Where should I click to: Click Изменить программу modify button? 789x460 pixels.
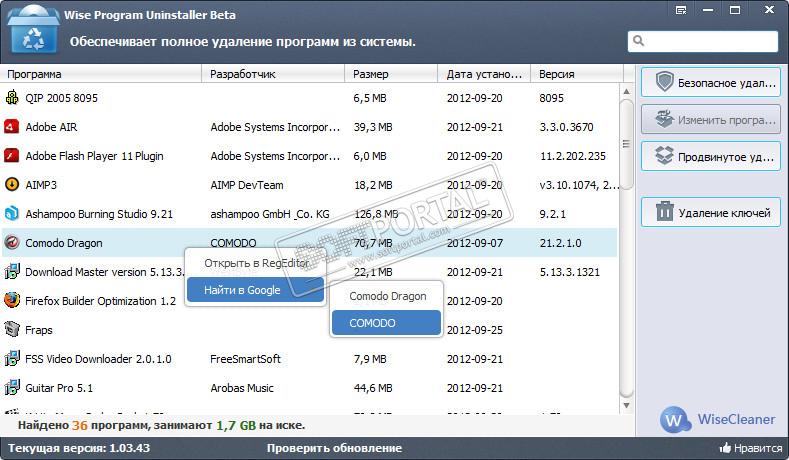(711, 120)
